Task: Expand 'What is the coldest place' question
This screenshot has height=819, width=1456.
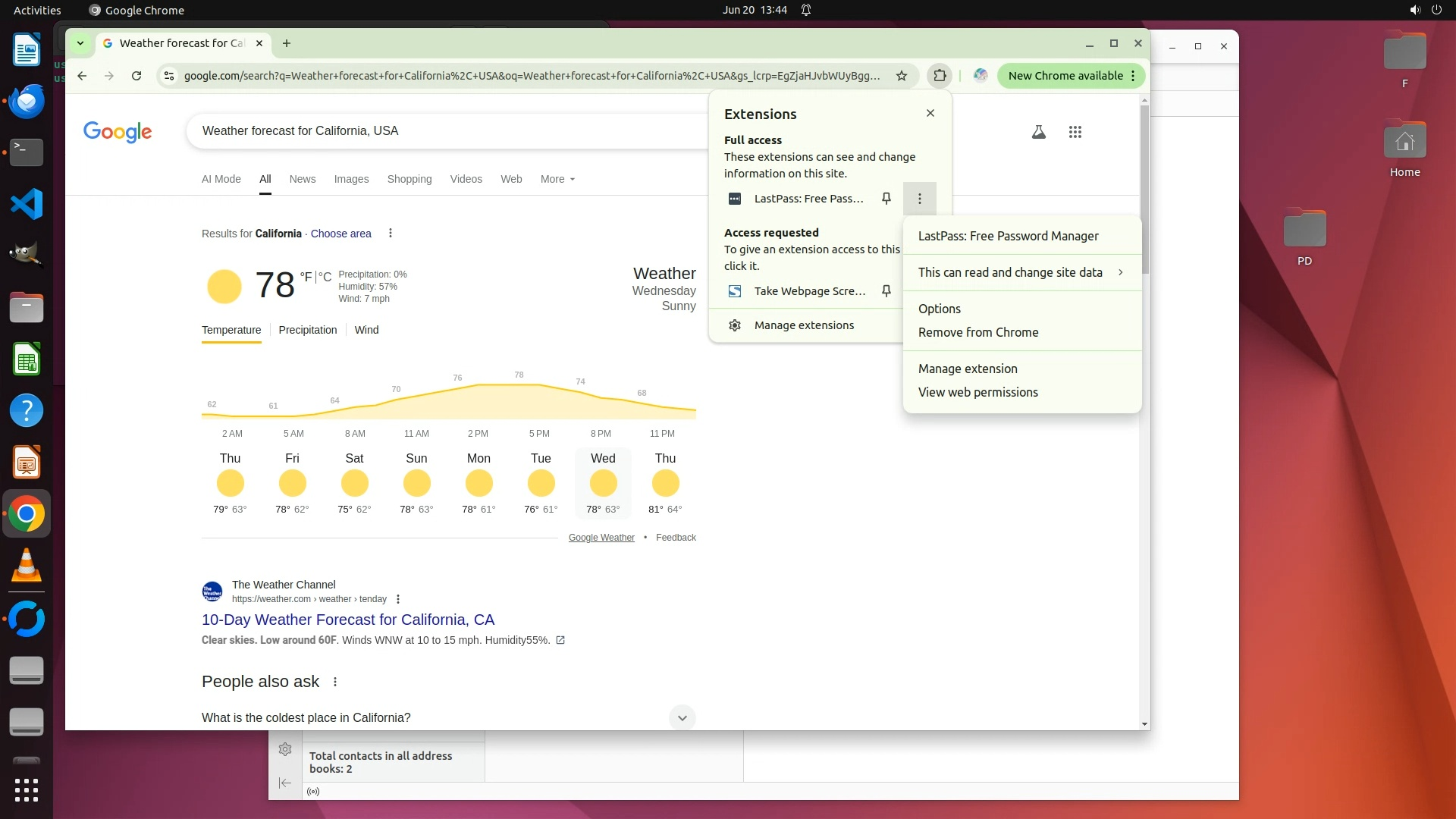Action: 682,717
